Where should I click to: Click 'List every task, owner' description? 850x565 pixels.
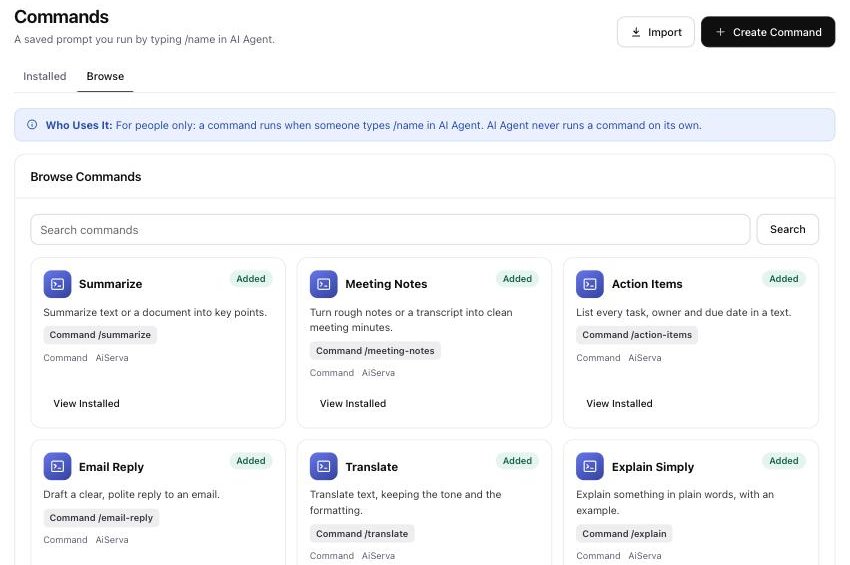coord(684,312)
